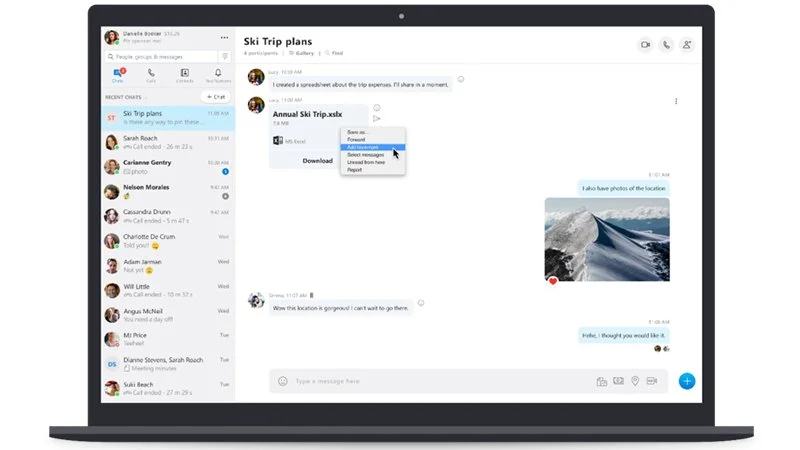Download the Annual Ski Trip.xslx file
This screenshot has height=450, width=800.
[317, 161]
